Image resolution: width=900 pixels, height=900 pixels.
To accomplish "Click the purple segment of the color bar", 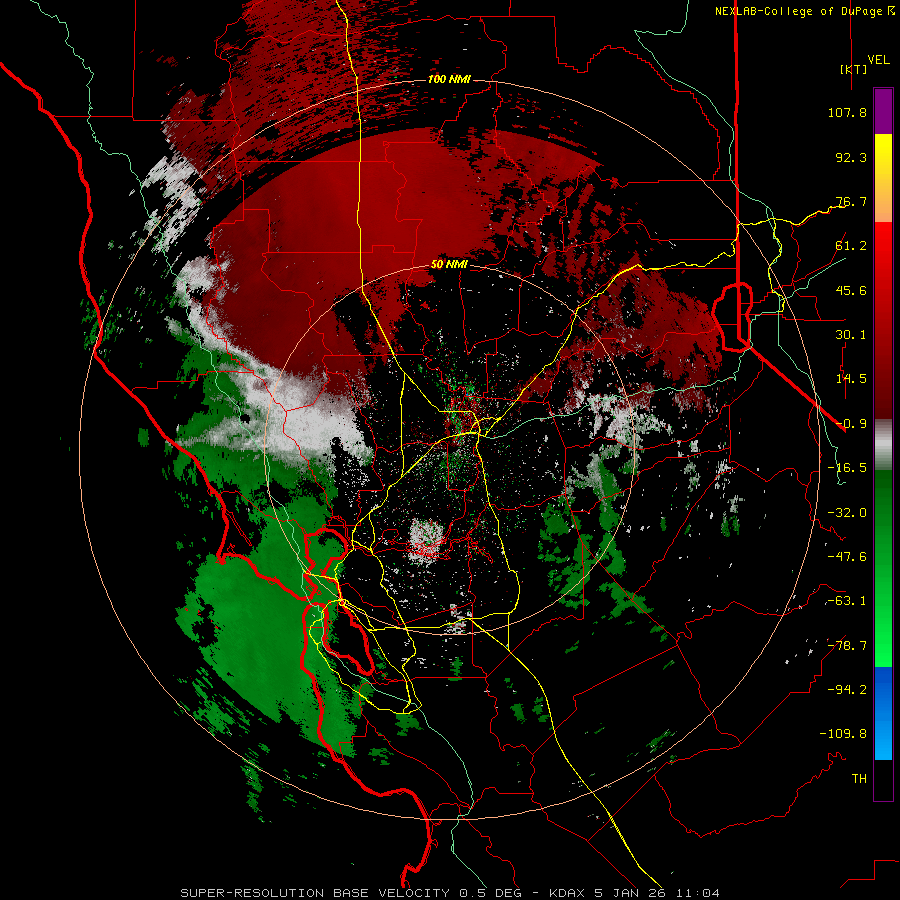I will (x=883, y=111).
